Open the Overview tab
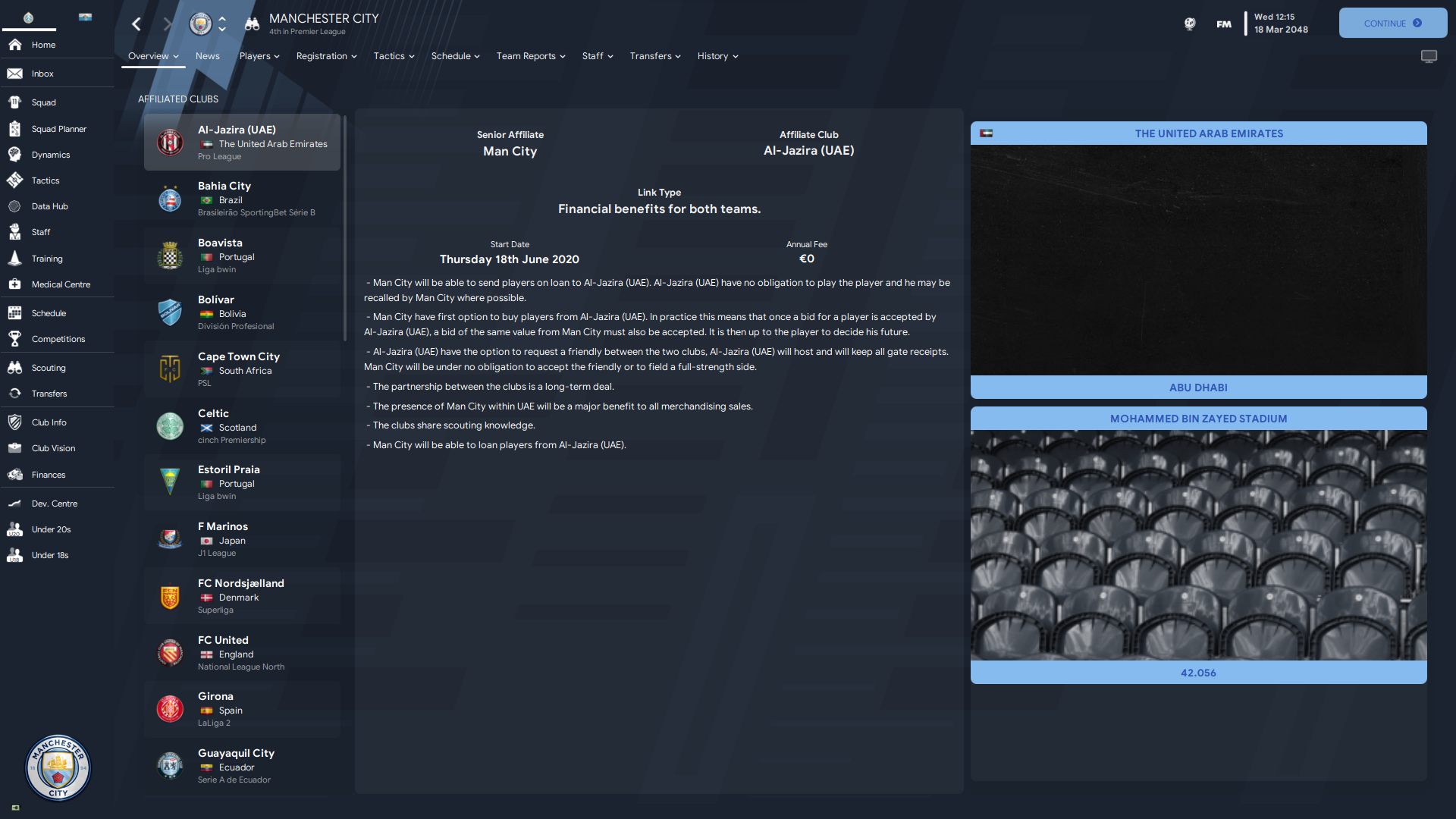The image size is (1456, 819). pyautogui.click(x=153, y=56)
